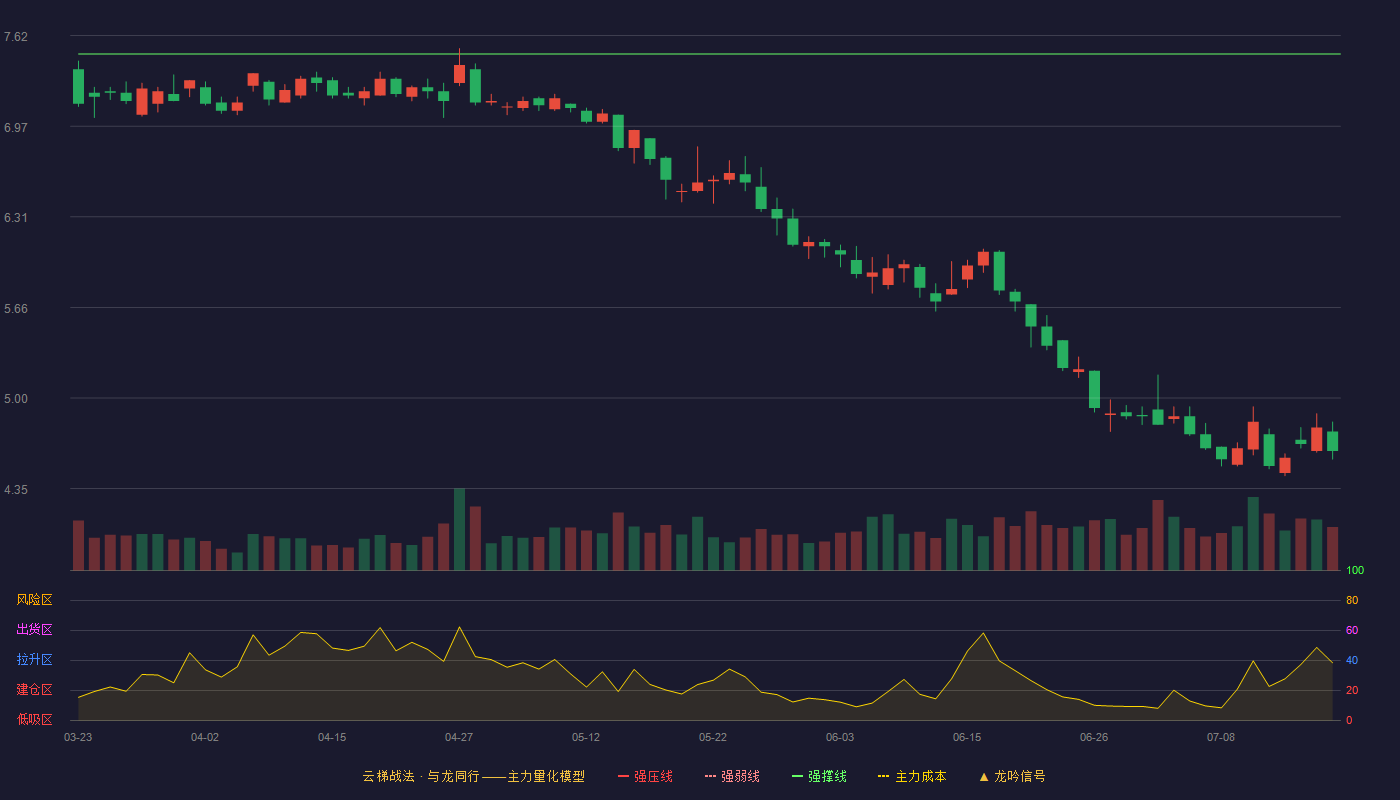
Task: Click the 04-15 date label
Action: 332,737
